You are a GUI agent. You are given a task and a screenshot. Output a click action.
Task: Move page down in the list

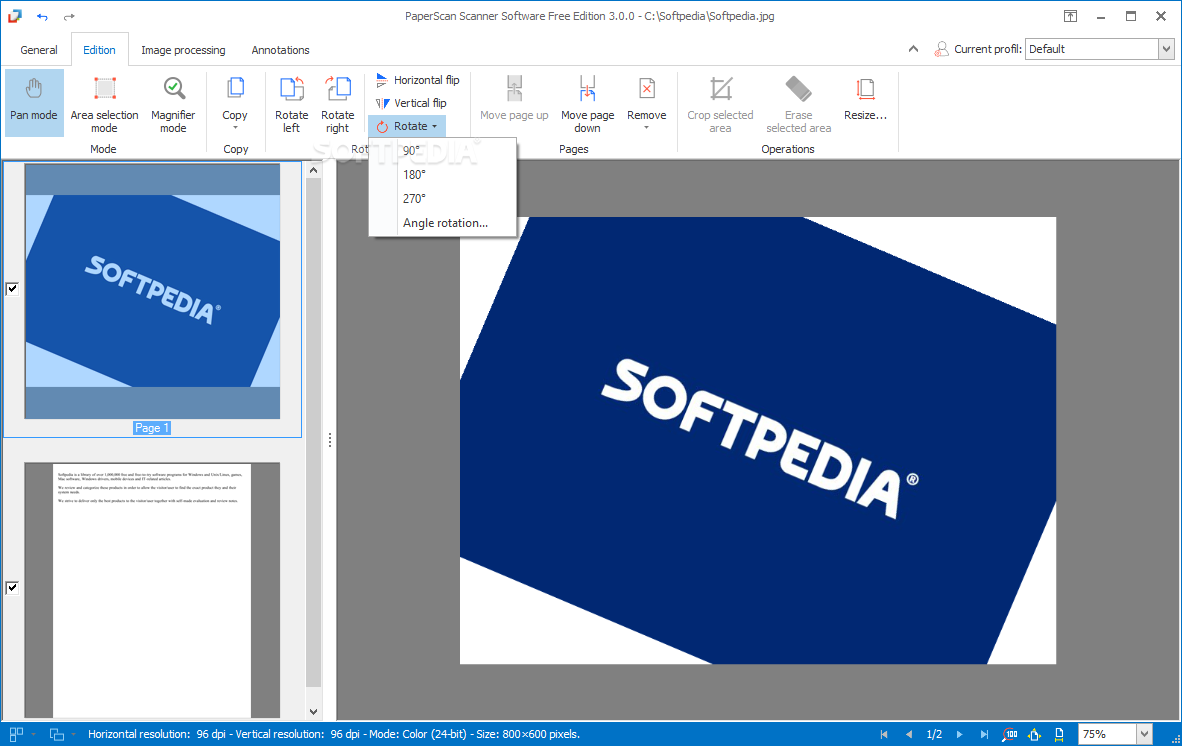[x=587, y=104]
